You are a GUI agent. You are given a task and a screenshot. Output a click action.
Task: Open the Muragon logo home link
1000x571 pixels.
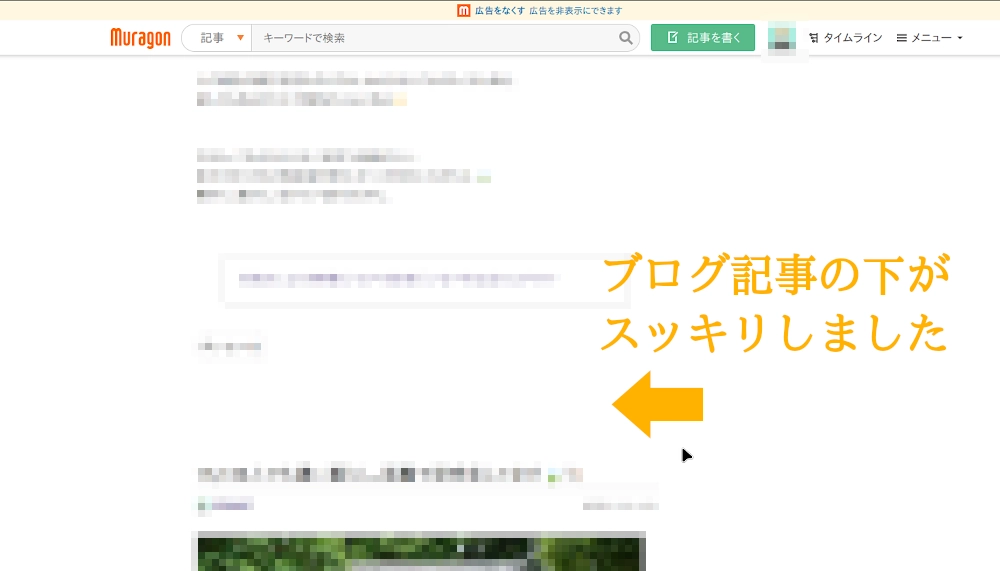tap(140, 38)
